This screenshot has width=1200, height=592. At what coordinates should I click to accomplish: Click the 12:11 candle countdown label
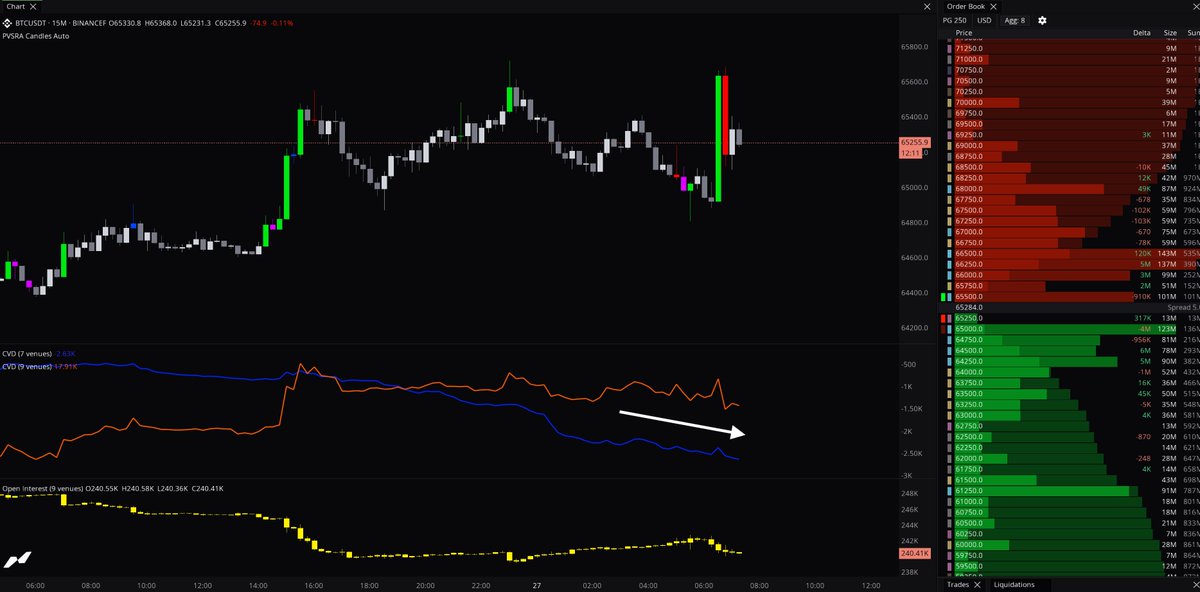(x=911, y=154)
